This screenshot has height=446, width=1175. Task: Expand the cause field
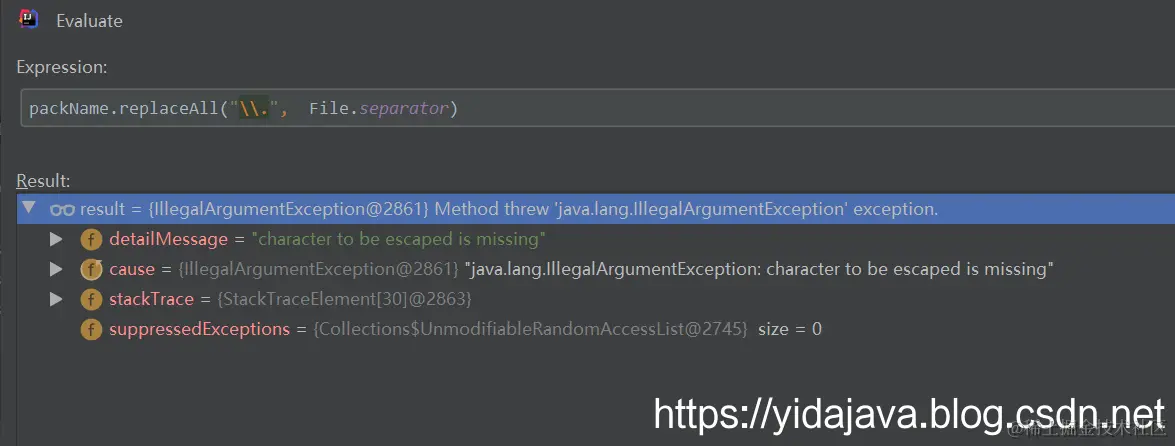55,269
